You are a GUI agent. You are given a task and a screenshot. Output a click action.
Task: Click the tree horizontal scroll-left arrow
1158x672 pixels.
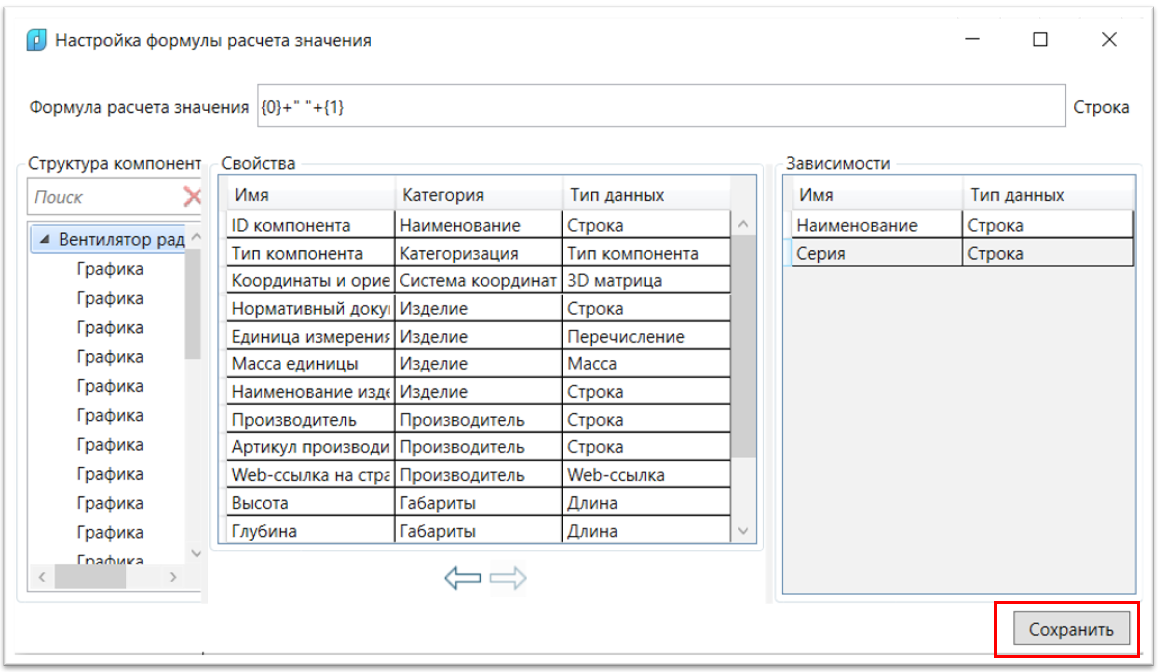42,577
